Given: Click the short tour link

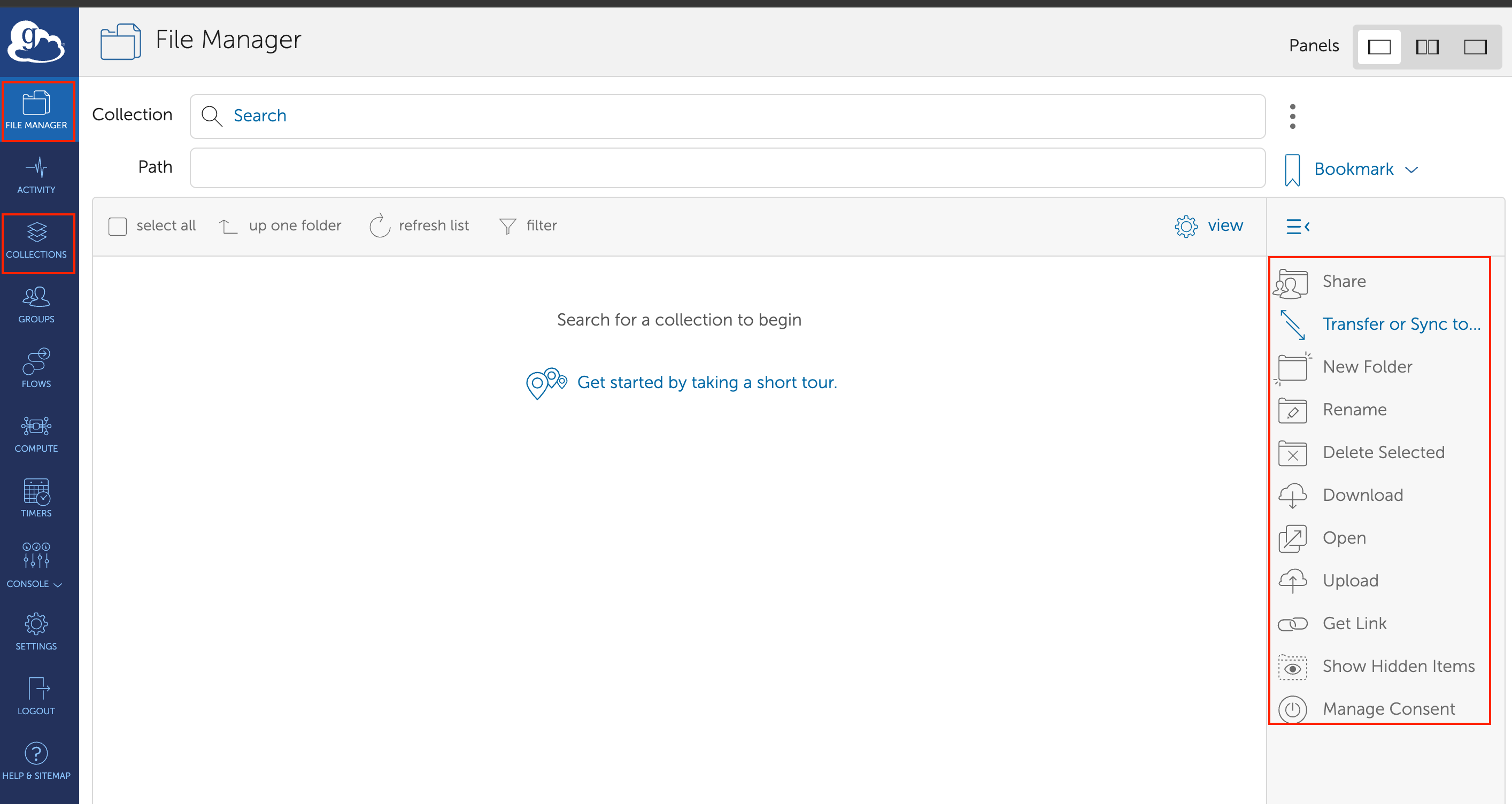Looking at the screenshot, I should (707, 382).
